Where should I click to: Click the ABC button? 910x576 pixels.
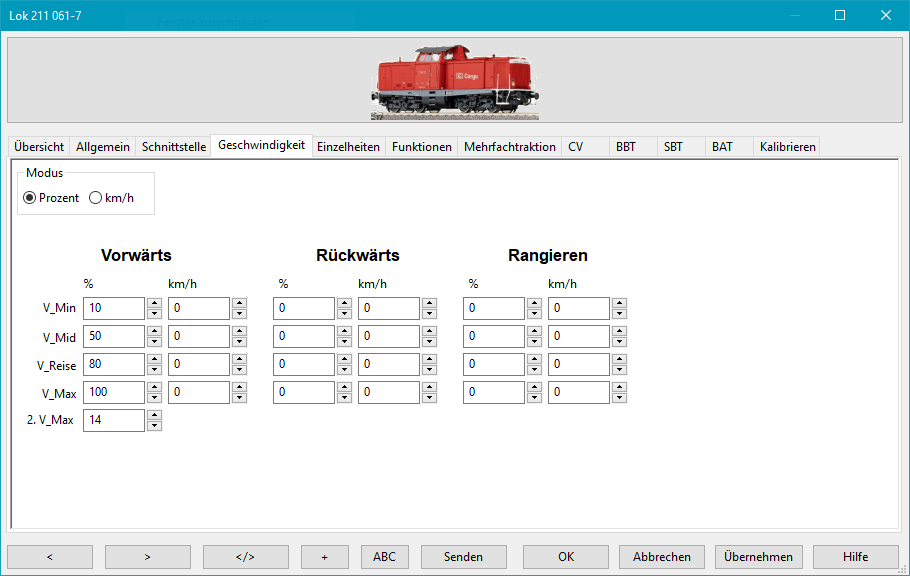[384, 557]
